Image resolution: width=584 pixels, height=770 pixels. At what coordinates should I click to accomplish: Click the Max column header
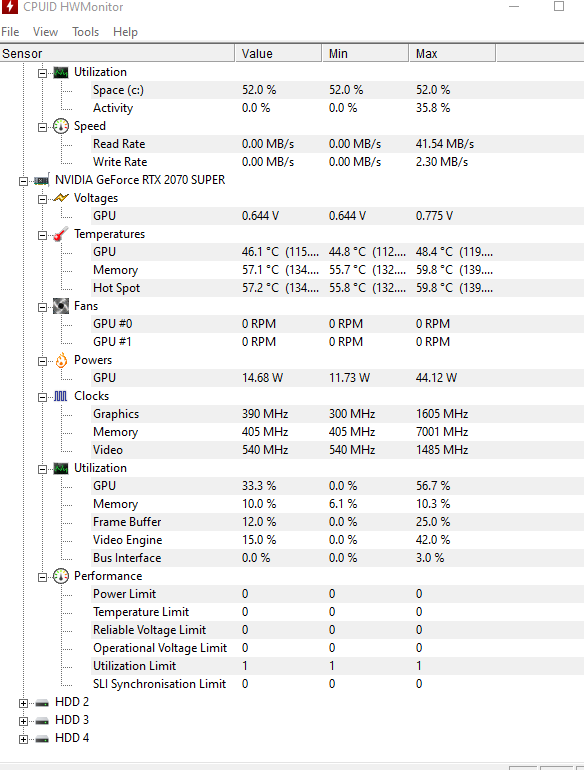click(x=452, y=54)
